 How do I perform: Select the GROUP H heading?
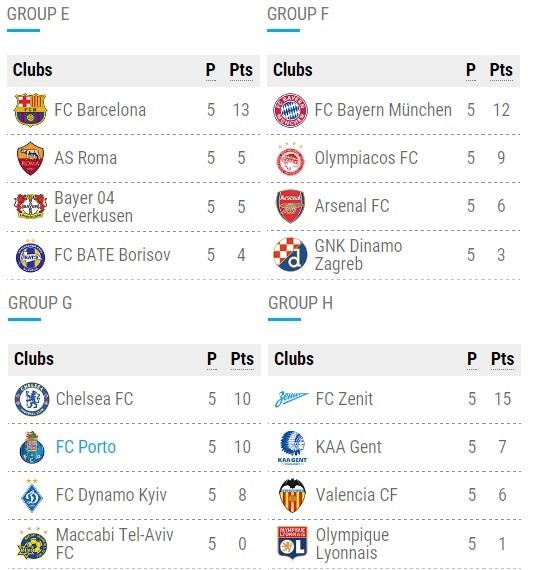[x=300, y=303]
